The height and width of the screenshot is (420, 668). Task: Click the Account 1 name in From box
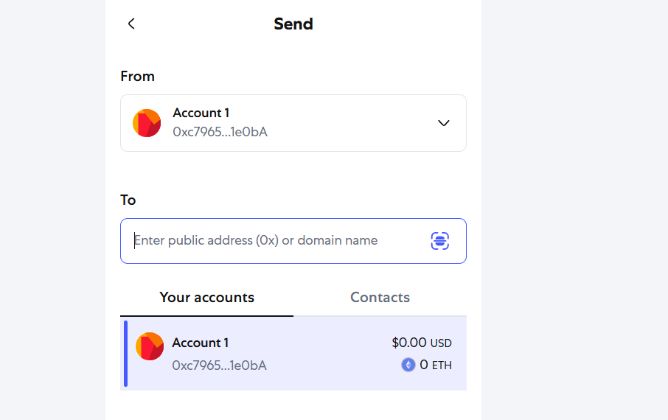click(x=201, y=113)
